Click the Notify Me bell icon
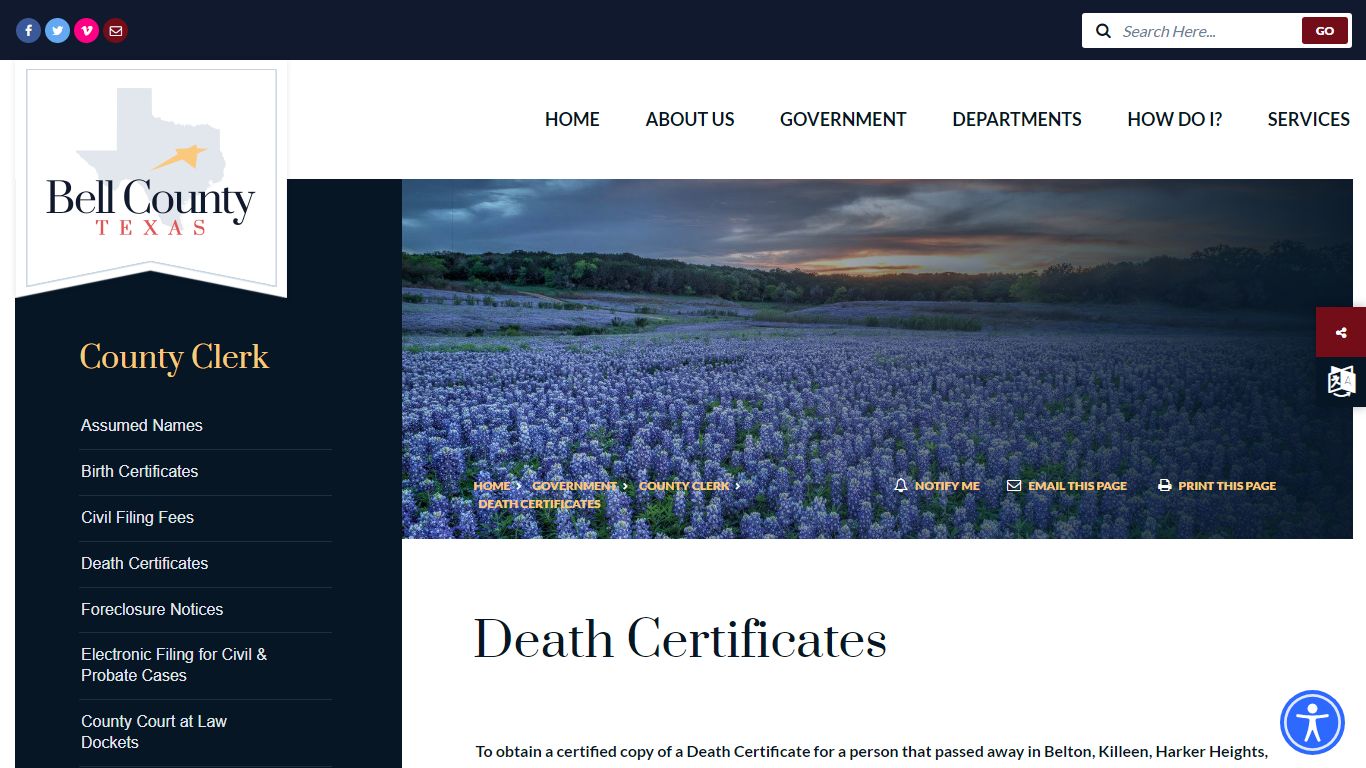 (x=901, y=485)
